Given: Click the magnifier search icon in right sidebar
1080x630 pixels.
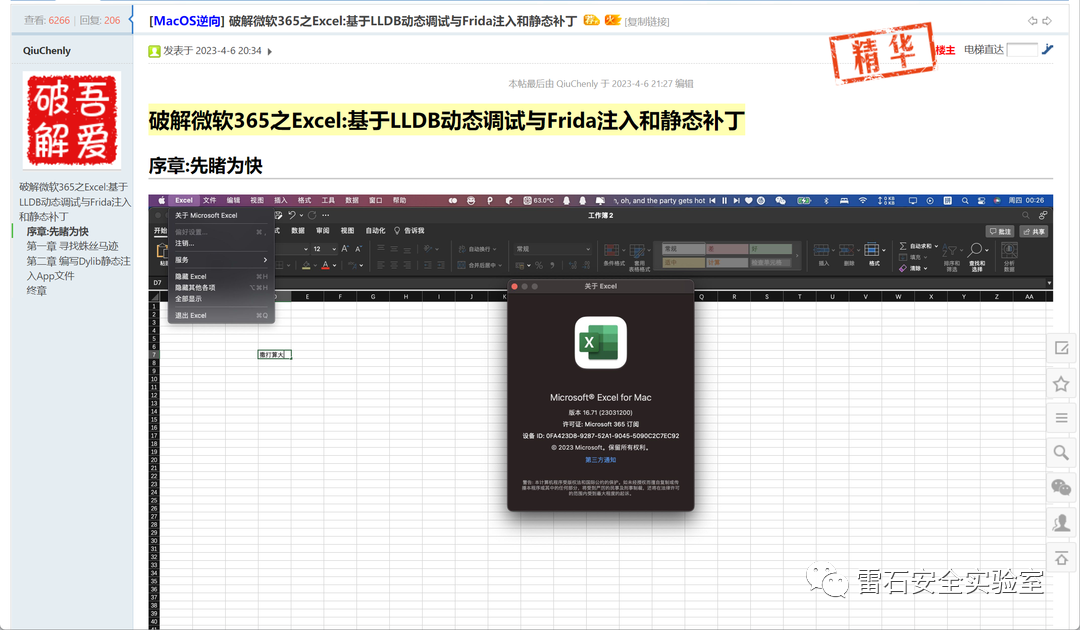Looking at the screenshot, I should tap(1061, 452).
